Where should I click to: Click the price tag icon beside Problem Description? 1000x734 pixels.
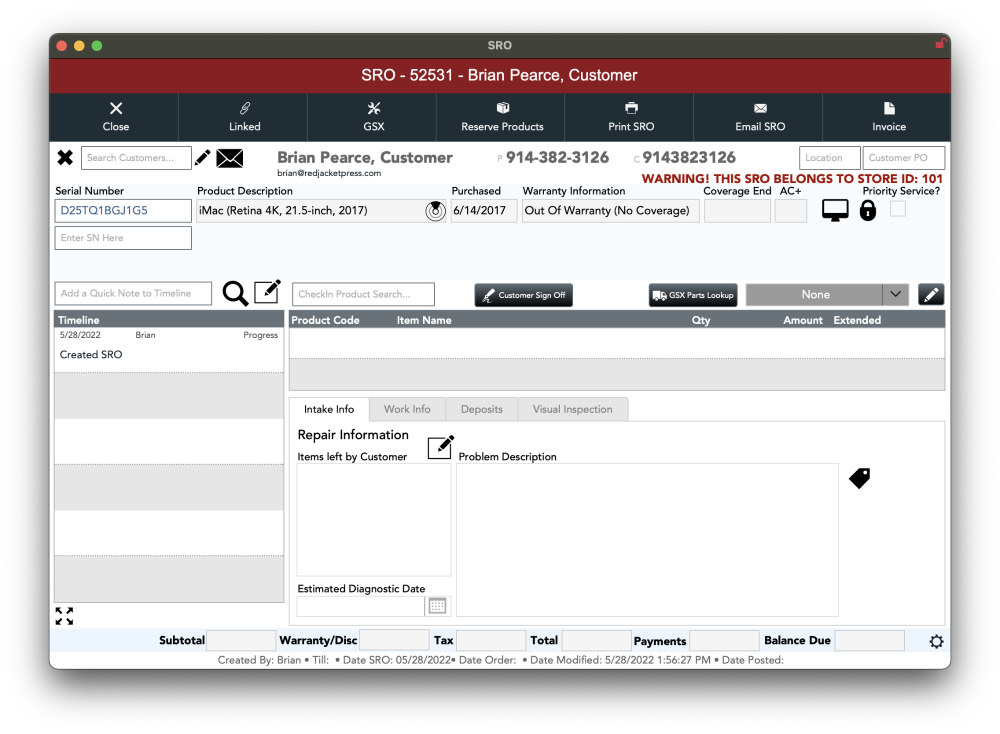point(859,478)
